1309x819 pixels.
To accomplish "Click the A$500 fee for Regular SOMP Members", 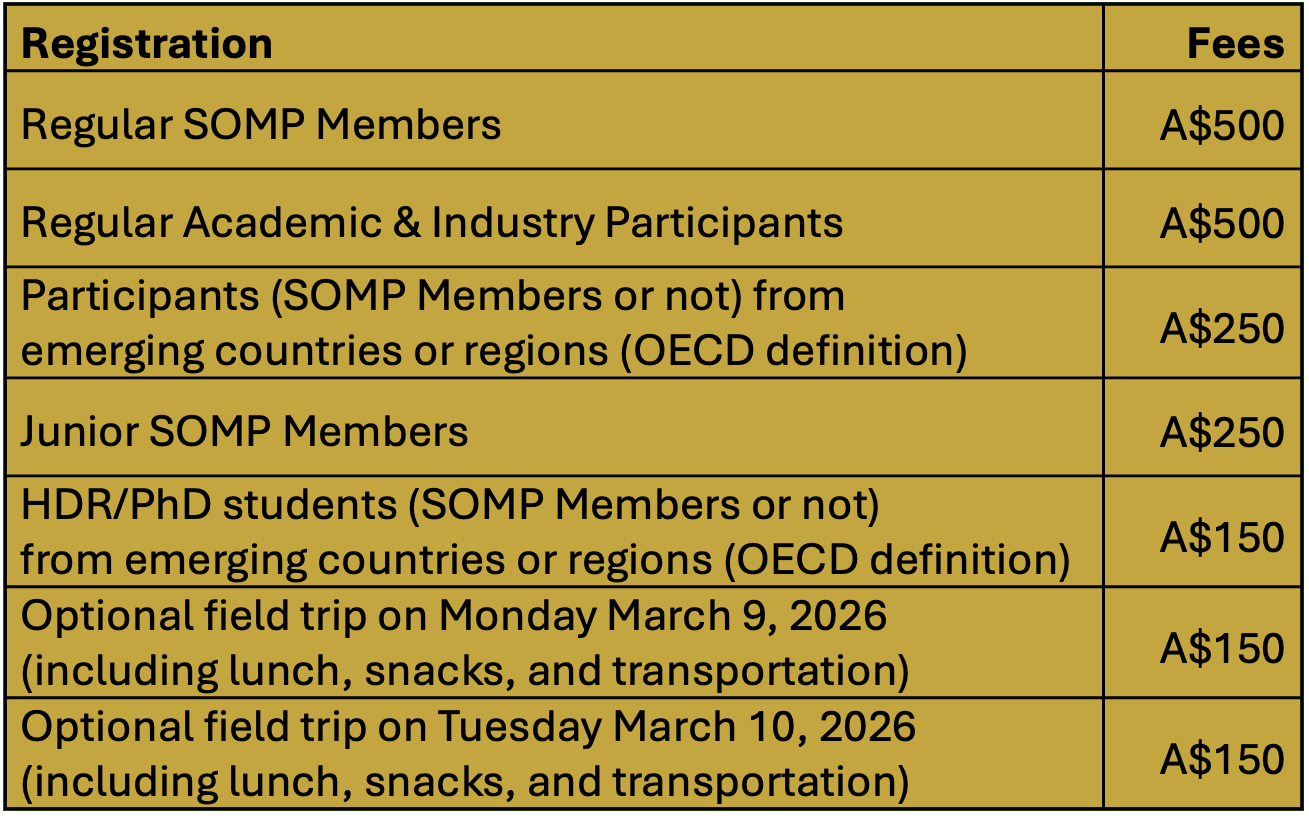I will click(x=1222, y=126).
